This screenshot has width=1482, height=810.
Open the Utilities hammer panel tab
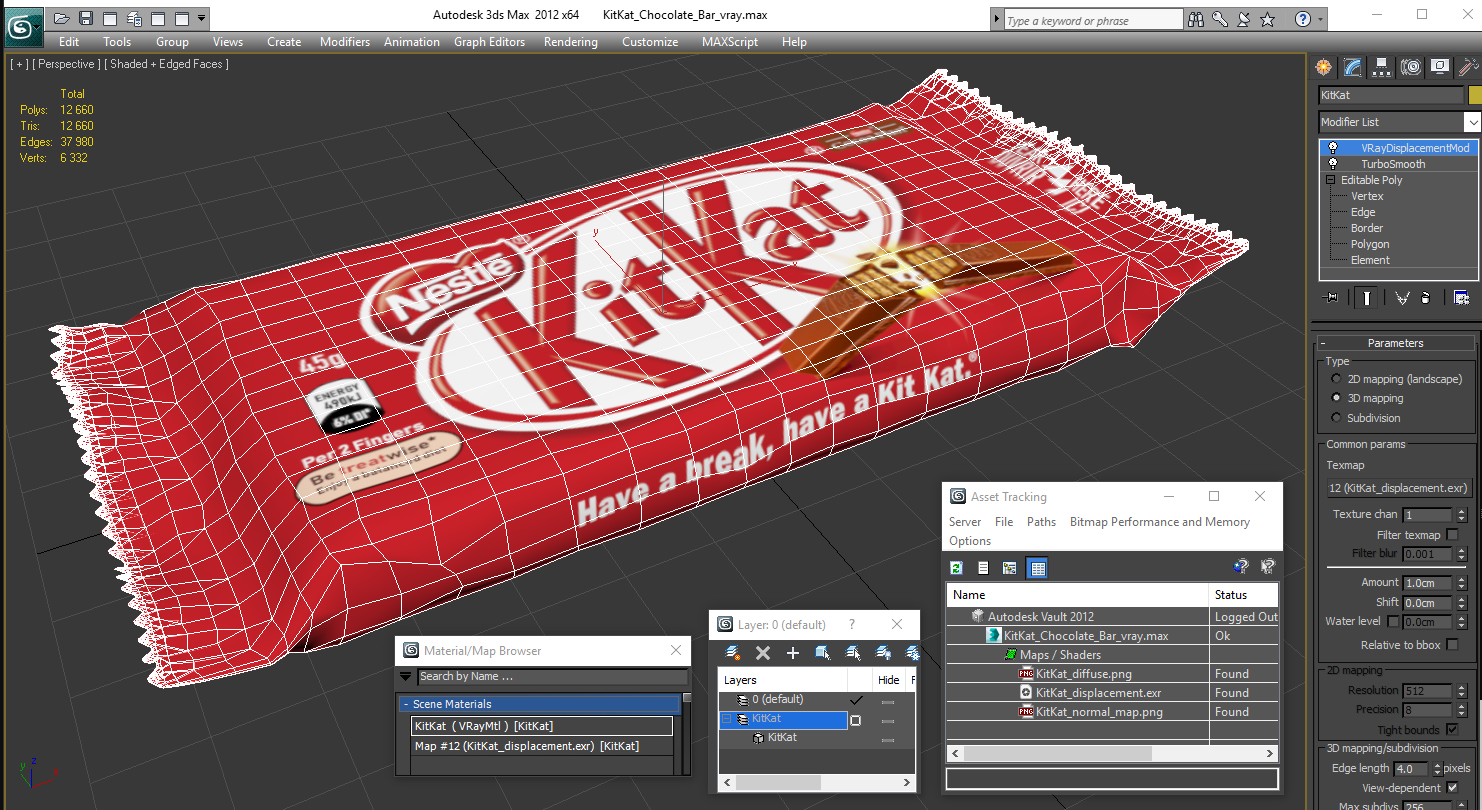(x=1468, y=67)
